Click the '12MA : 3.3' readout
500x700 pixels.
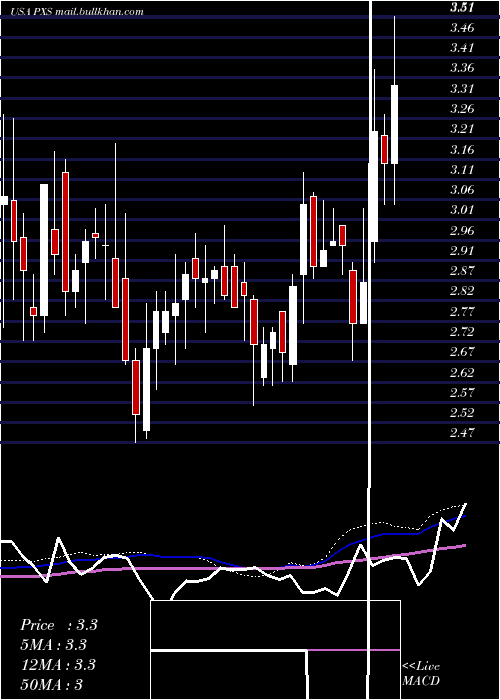coord(58,665)
